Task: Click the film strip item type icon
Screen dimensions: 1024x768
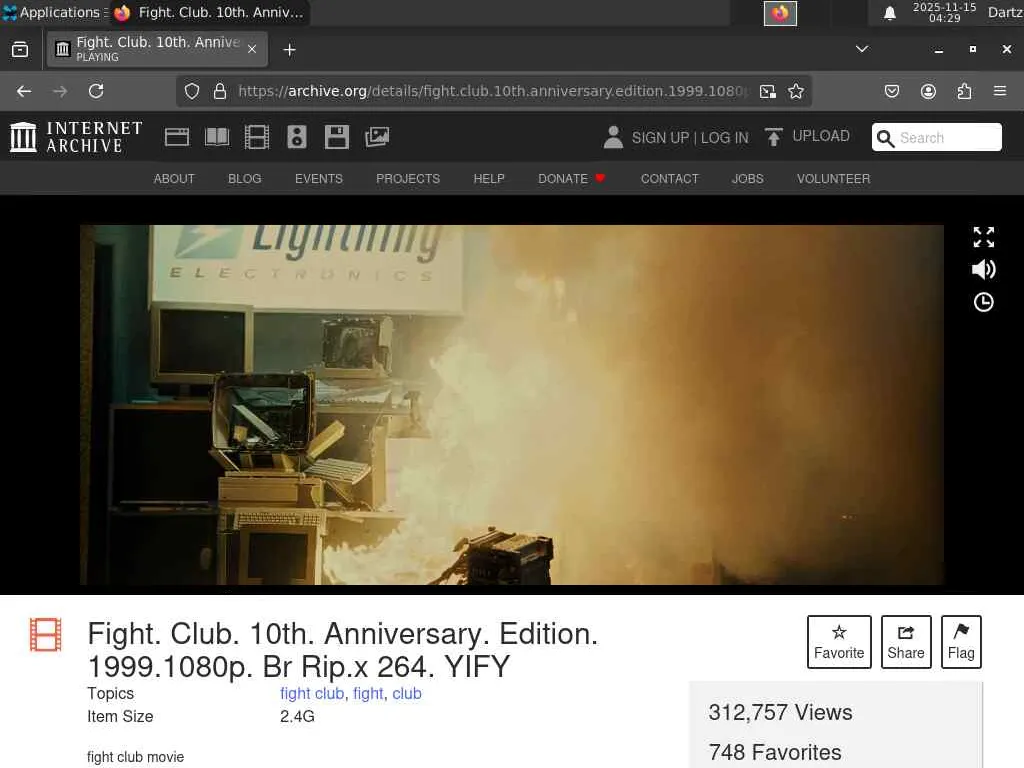Action: (x=45, y=635)
